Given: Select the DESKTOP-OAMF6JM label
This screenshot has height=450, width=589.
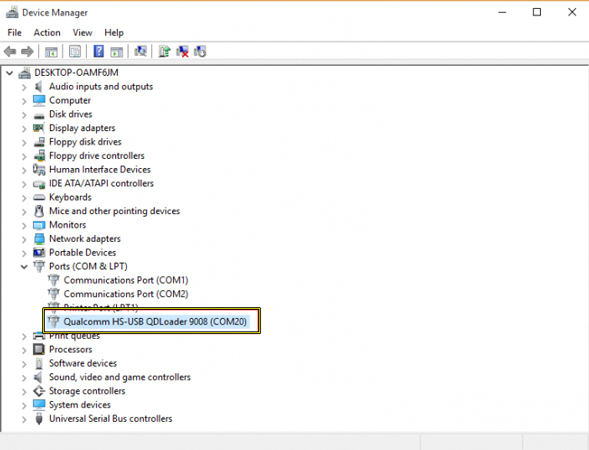Looking at the screenshot, I should 76,72.
